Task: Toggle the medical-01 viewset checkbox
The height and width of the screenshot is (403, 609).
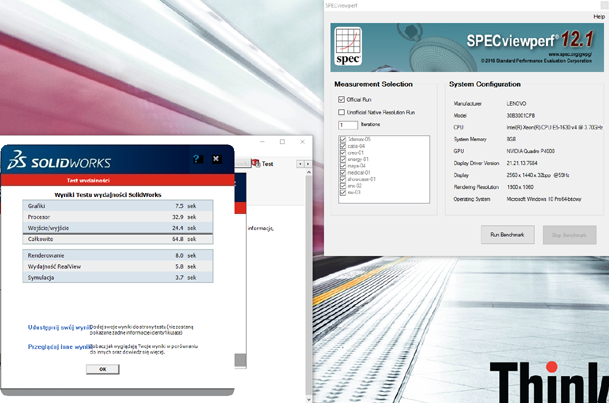Action: coord(343,172)
